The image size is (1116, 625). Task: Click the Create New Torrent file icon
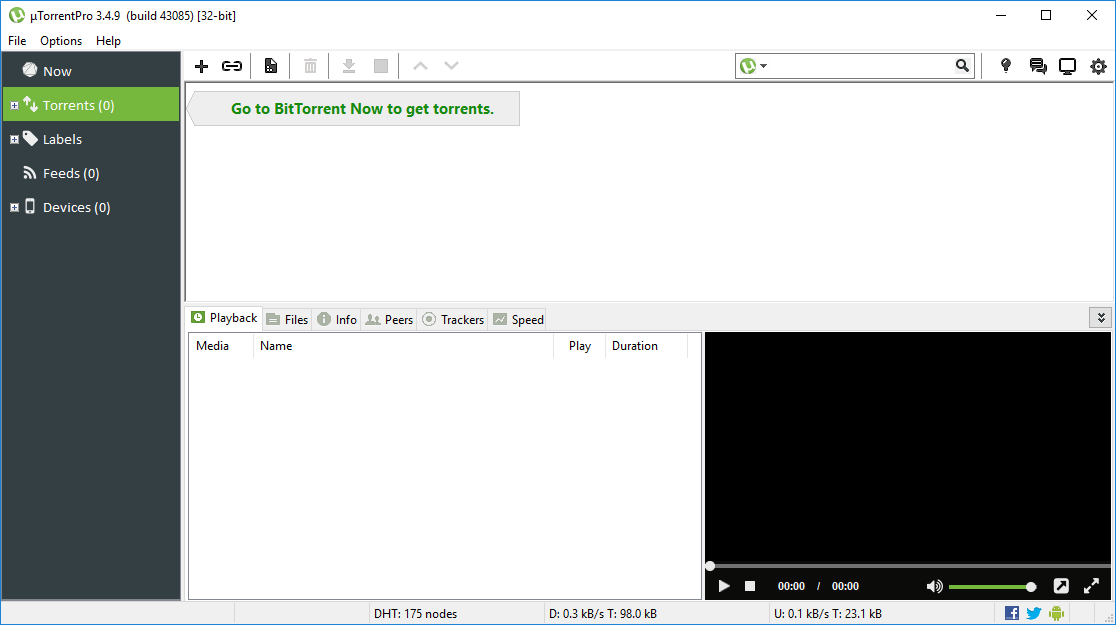tap(270, 66)
